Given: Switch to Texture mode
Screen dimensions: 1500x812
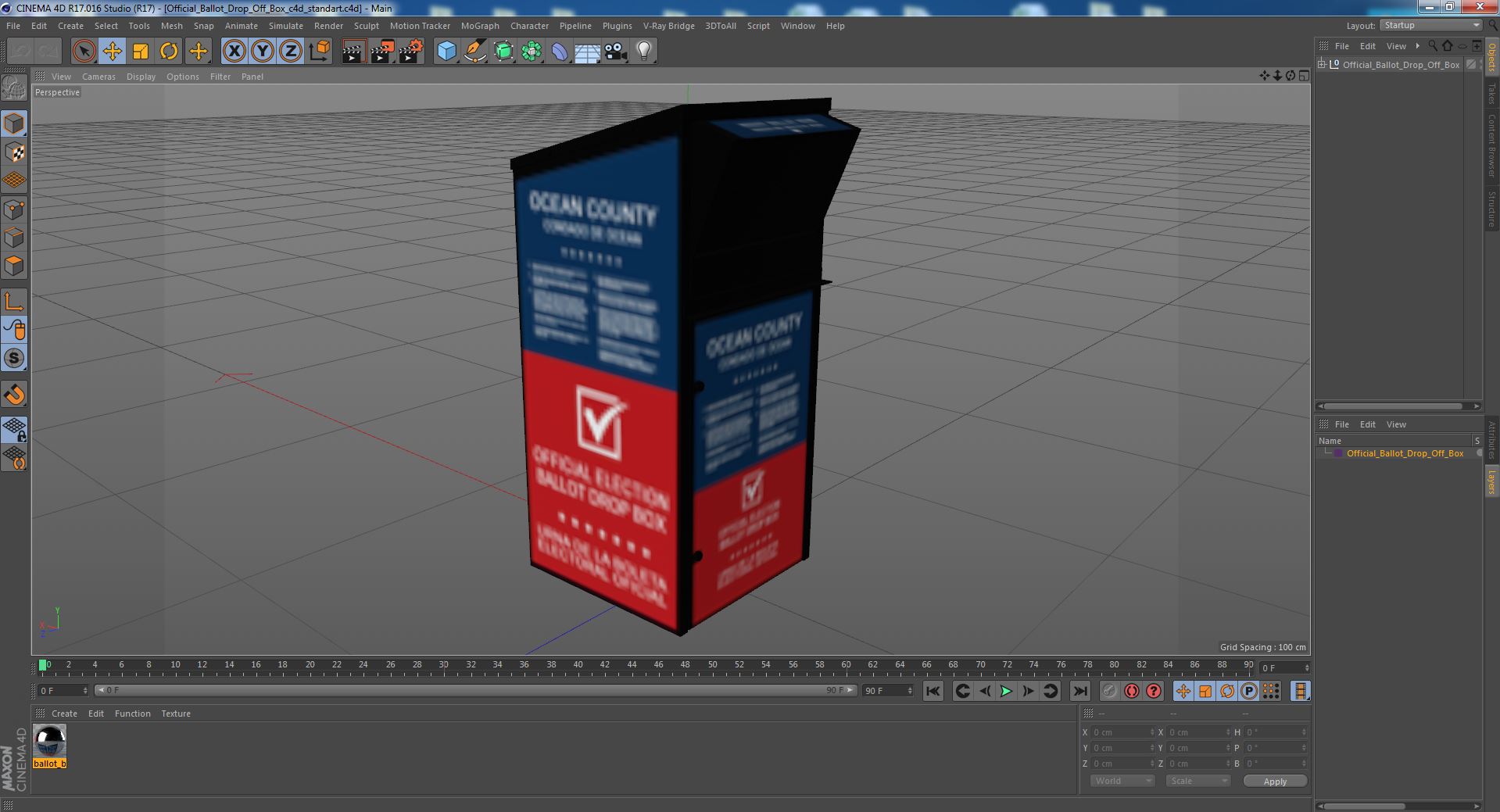Looking at the screenshot, I should 14,152.
